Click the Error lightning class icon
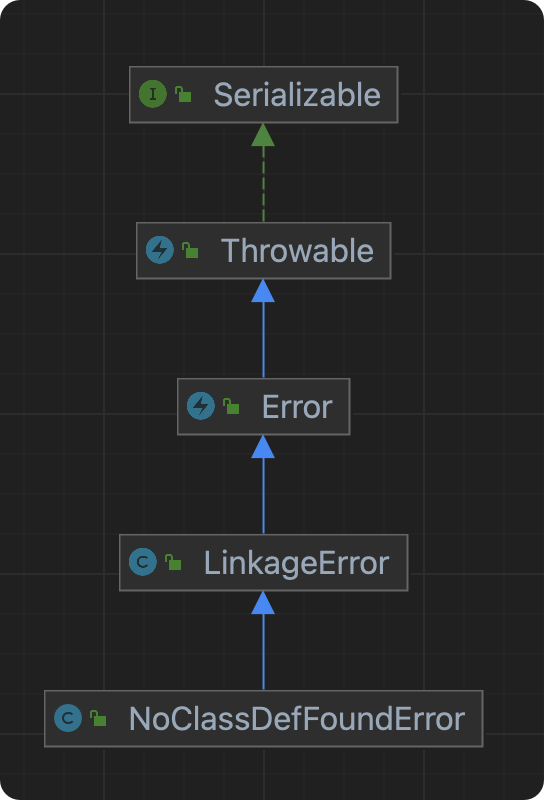The width and height of the screenshot is (544, 800). coord(201,406)
